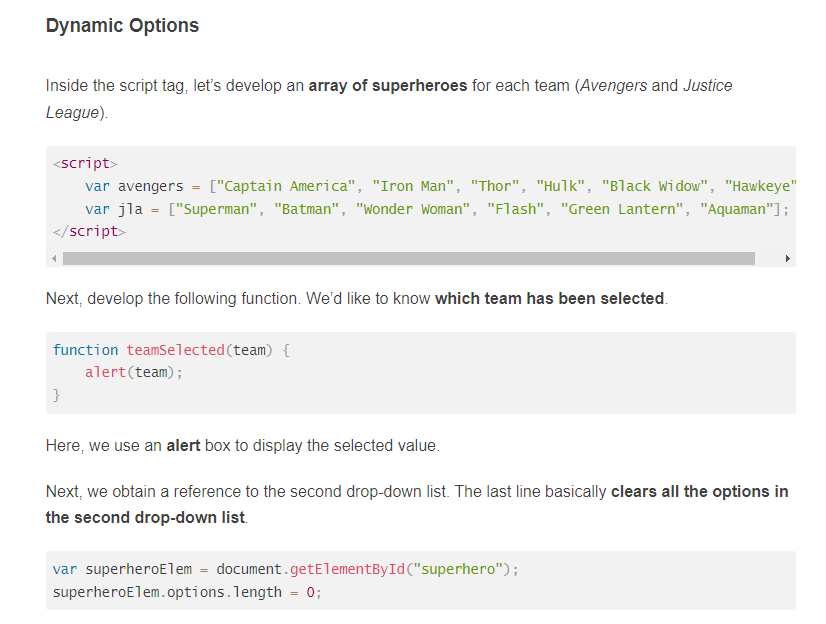Click the "Aquaman" string in jla array
This screenshot has width=826, height=624.
tap(736, 210)
